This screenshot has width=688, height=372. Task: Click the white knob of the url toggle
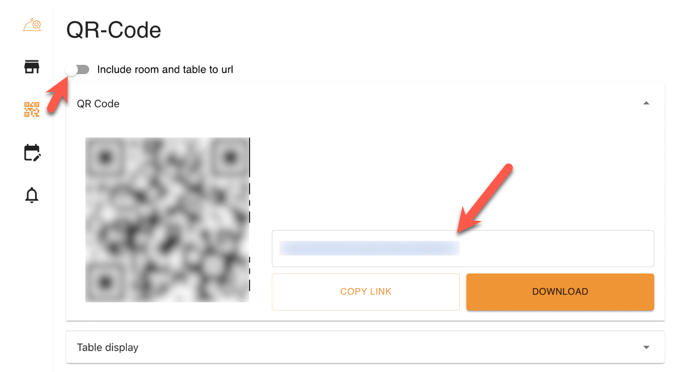[x=71, y=69]
